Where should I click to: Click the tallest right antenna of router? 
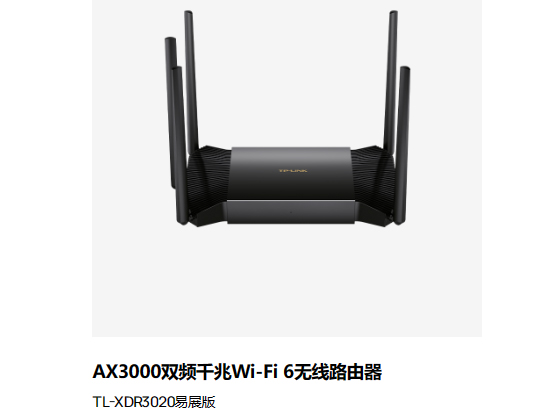pos(390,80)
